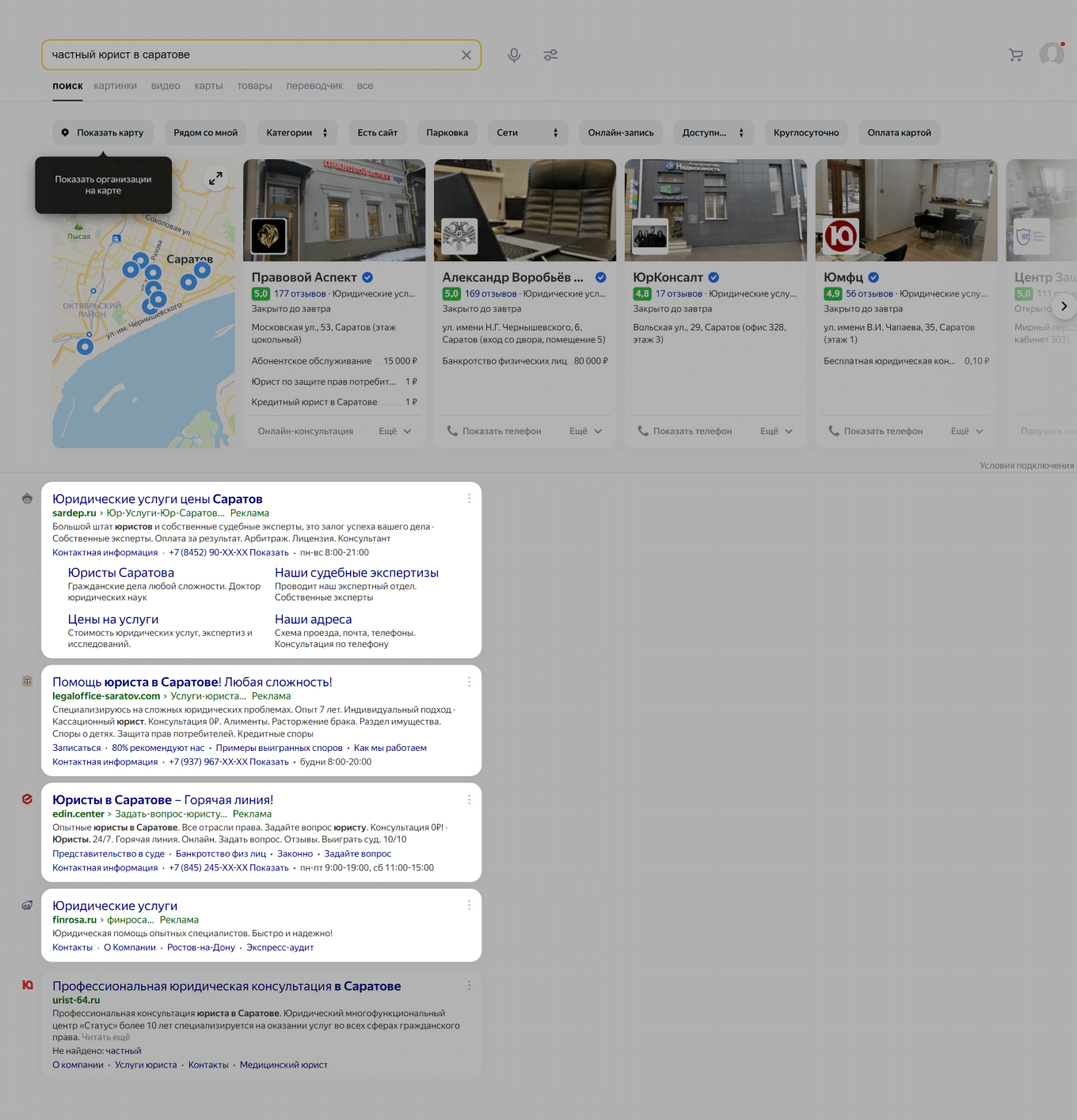Open the user profile avatar
1077x1120 pixels.
tap(1052, 55)
